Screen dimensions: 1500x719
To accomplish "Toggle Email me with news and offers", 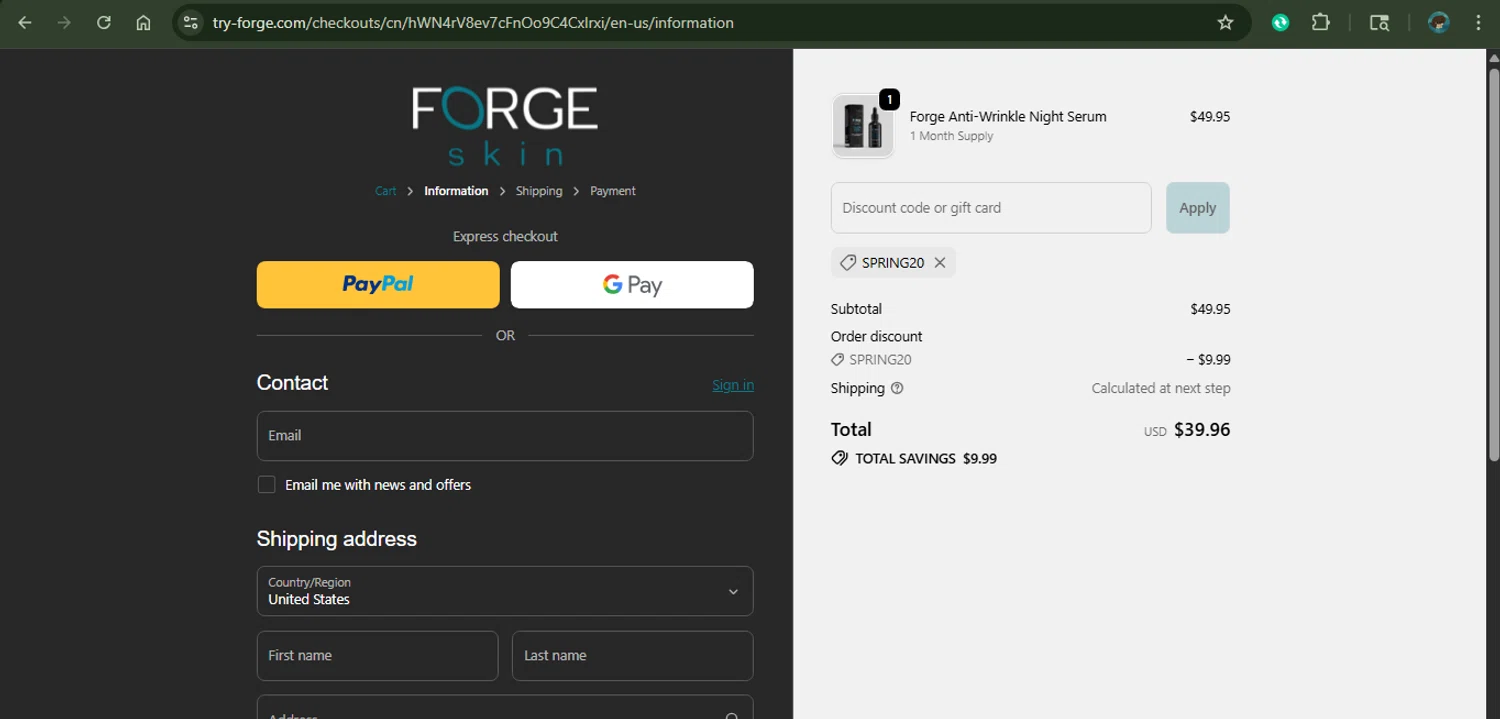I will pyautogui.click(x=266, y=484).
